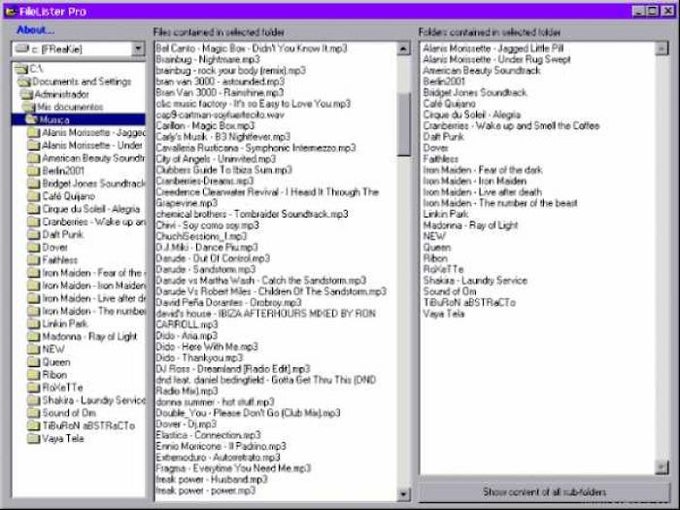Select file donna summer - hot stuff.mp3
This screenshot has height=510, width=680.
tap(215, 402)
